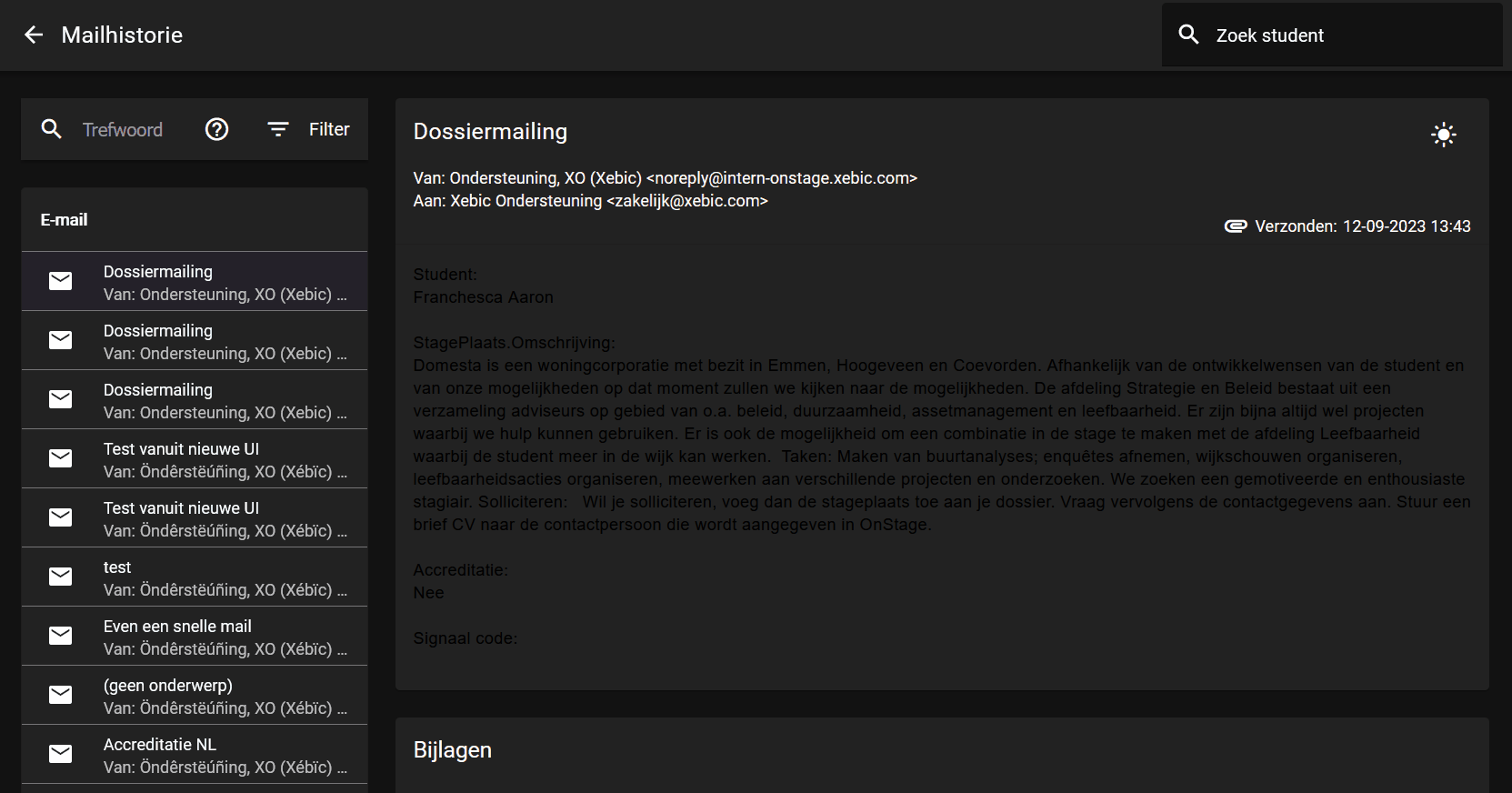Focus the Trefwoord keyword input
The width and height of the screenshot is (1512, 793).
point(123,130)
